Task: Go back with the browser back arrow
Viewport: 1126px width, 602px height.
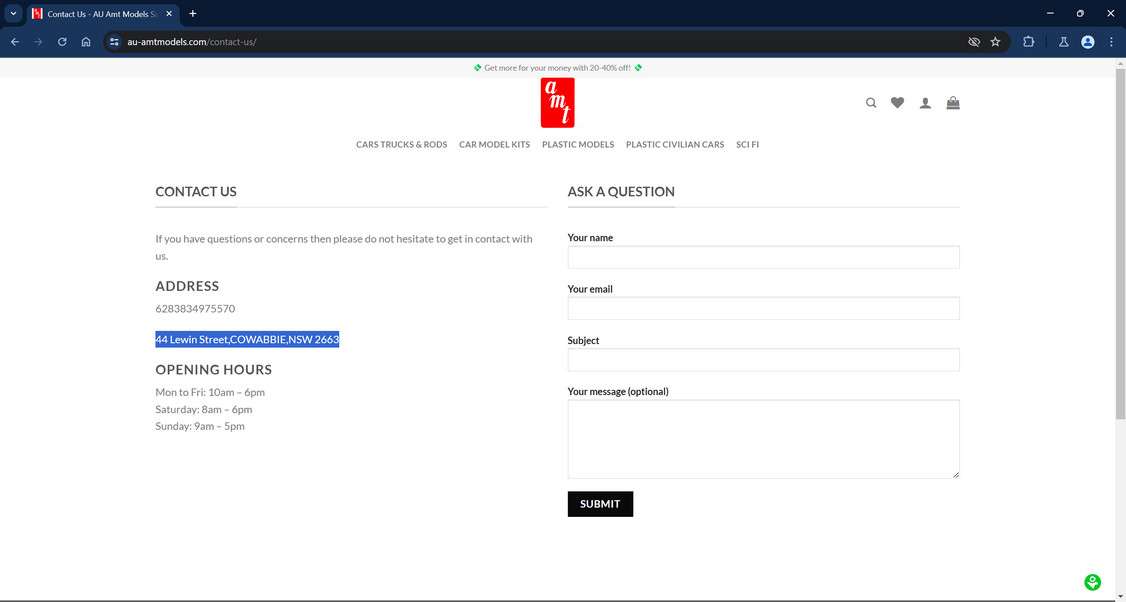Action: pyautogui.click(x=14, y=42)
